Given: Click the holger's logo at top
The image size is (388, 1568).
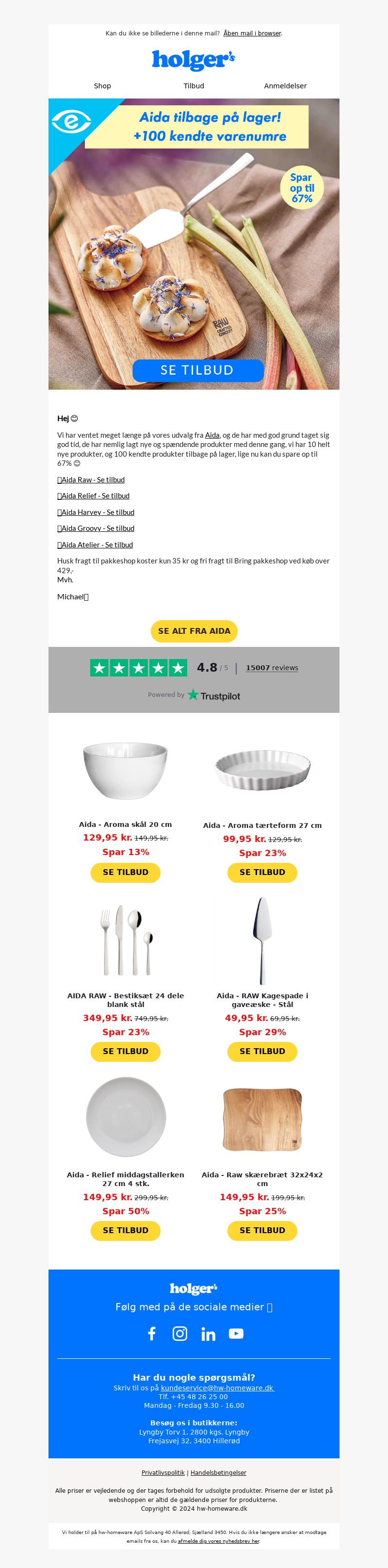Looking at the screenshot, I should (194, 60).
